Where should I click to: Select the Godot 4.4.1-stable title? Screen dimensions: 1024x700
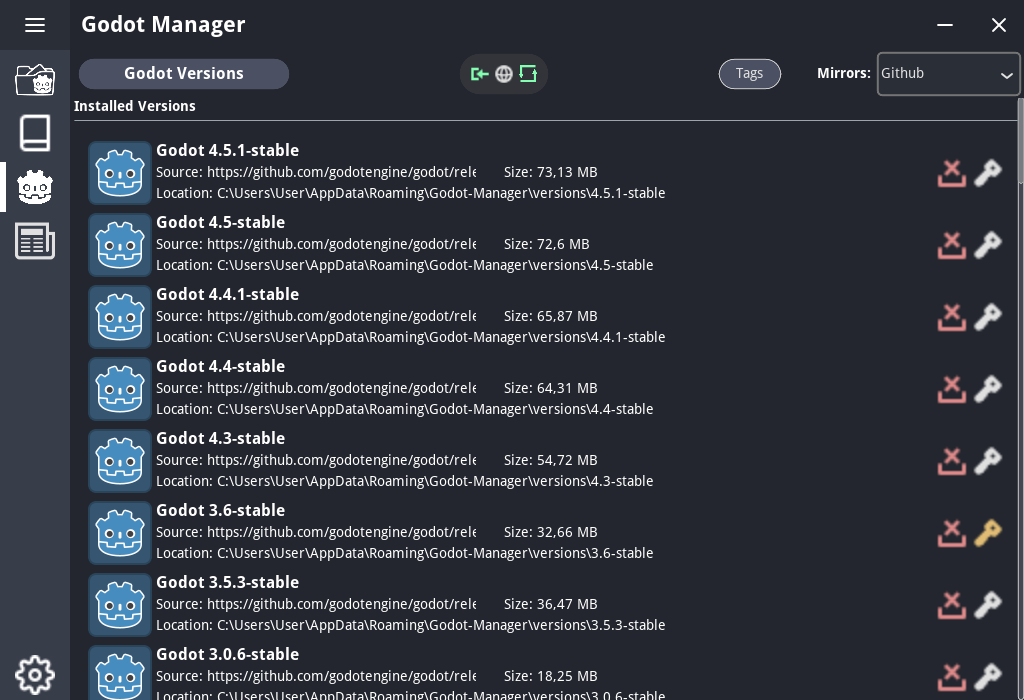pyautogui.click(x=227, y=294)
